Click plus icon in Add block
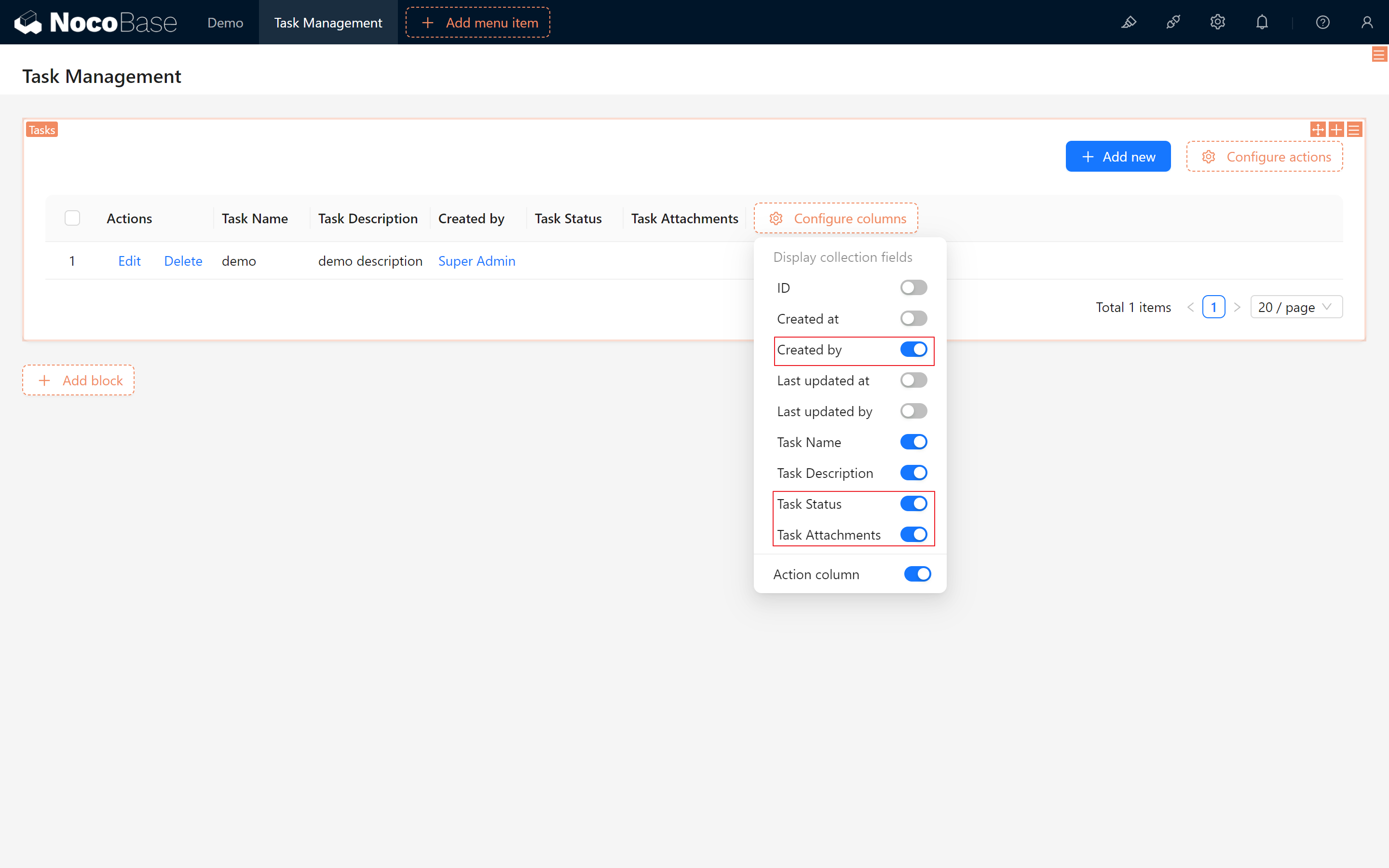 click(x=44, y=380)
